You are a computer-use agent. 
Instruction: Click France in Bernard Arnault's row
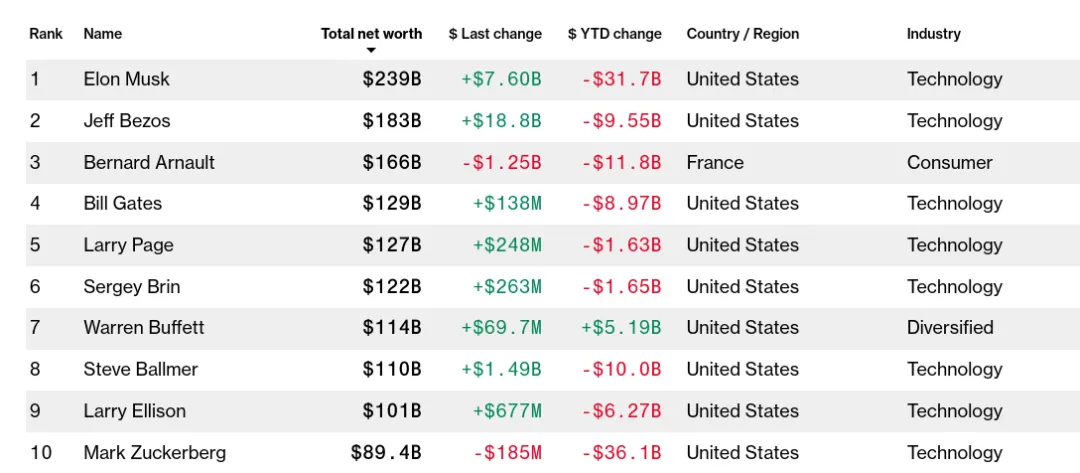(715, 162)
